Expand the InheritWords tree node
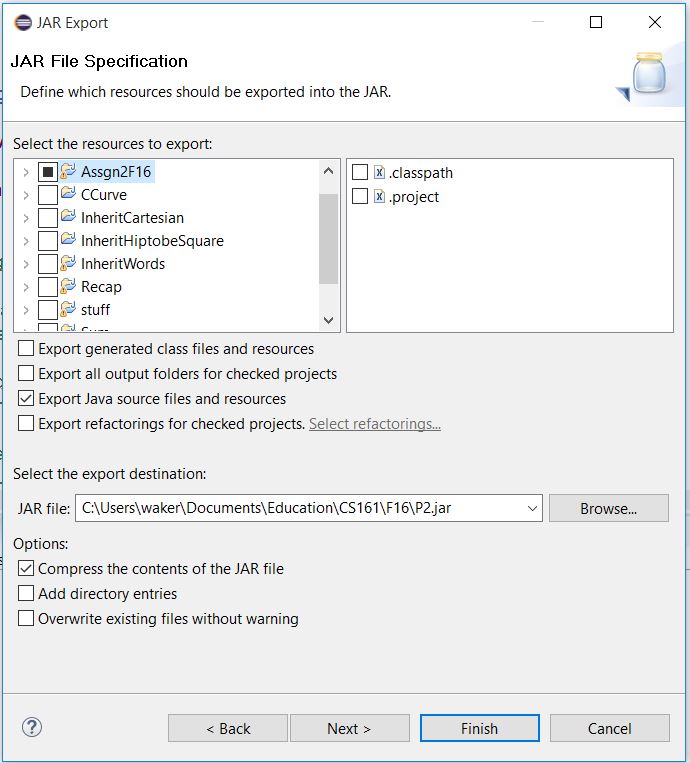Image resolution: width=690 pixels, height=763 pixels. (26, 264)
